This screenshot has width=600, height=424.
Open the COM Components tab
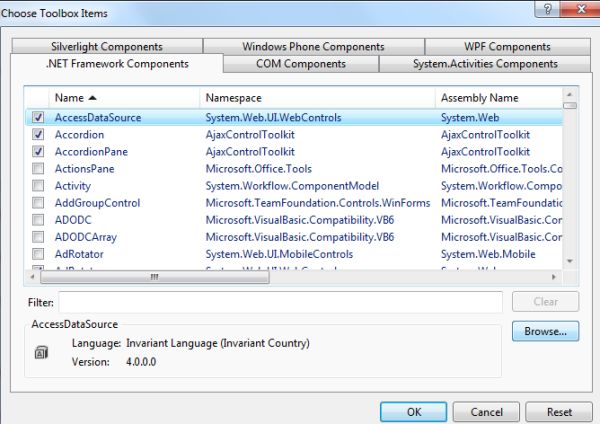point(301,64)
